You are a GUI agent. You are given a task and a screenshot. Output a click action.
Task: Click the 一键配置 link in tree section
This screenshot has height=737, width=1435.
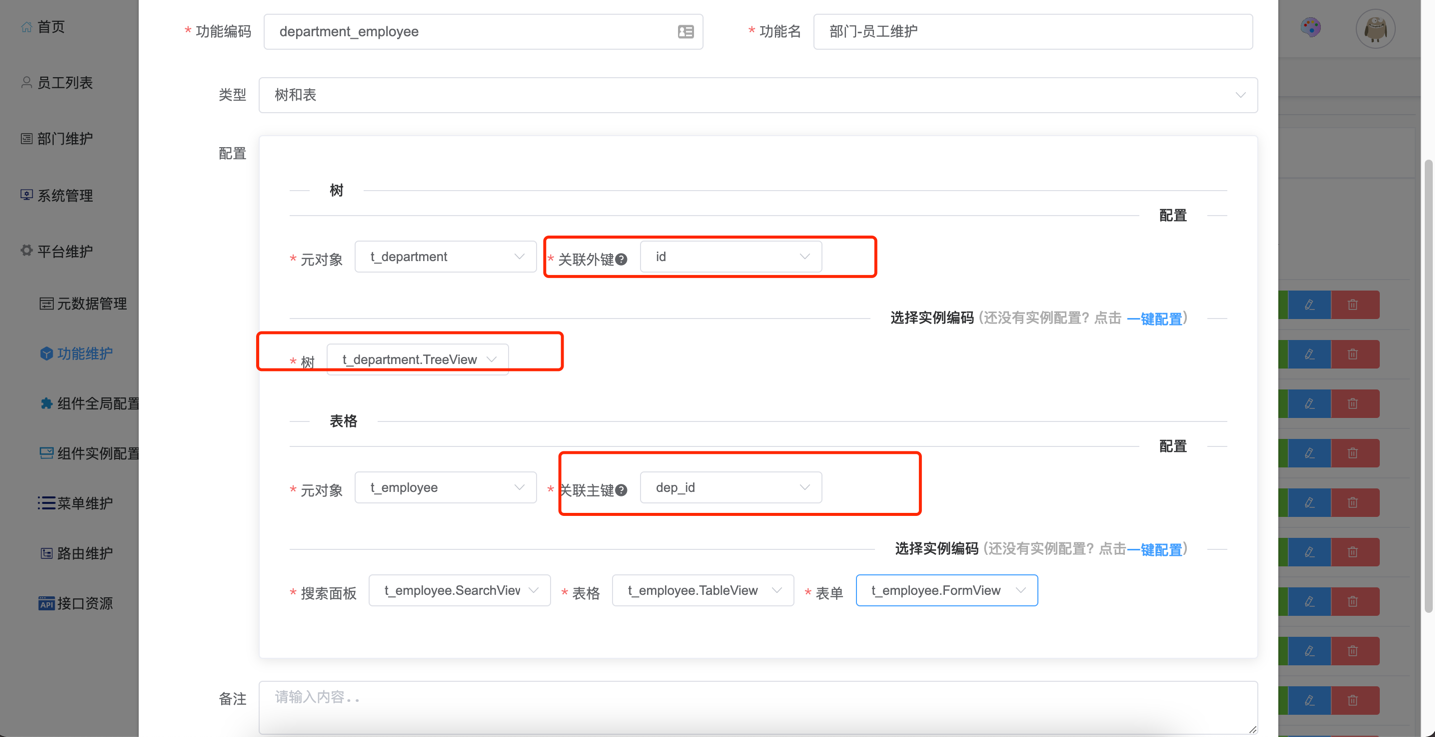point(1154,319)
